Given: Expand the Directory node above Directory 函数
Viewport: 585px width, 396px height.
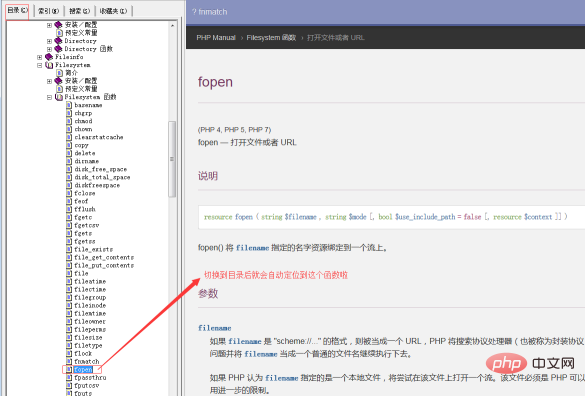Looking at the screenshot, I should (x=49, y=41).
